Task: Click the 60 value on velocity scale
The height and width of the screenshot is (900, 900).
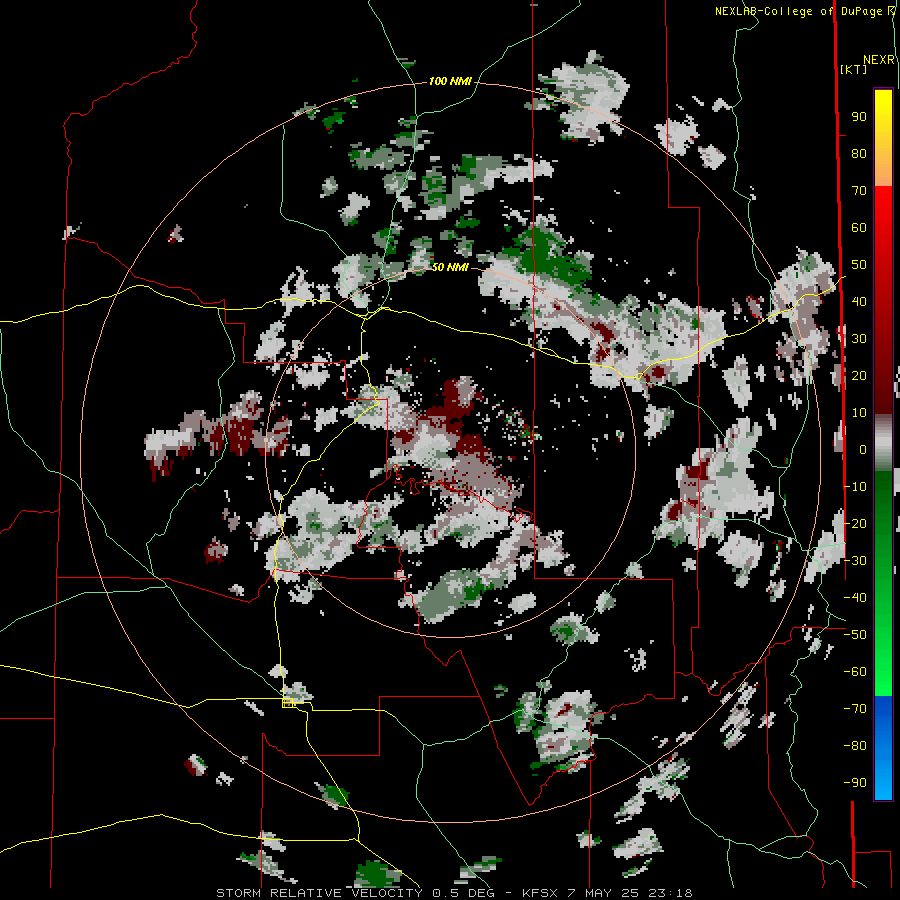Action: (x=859, y=228)
